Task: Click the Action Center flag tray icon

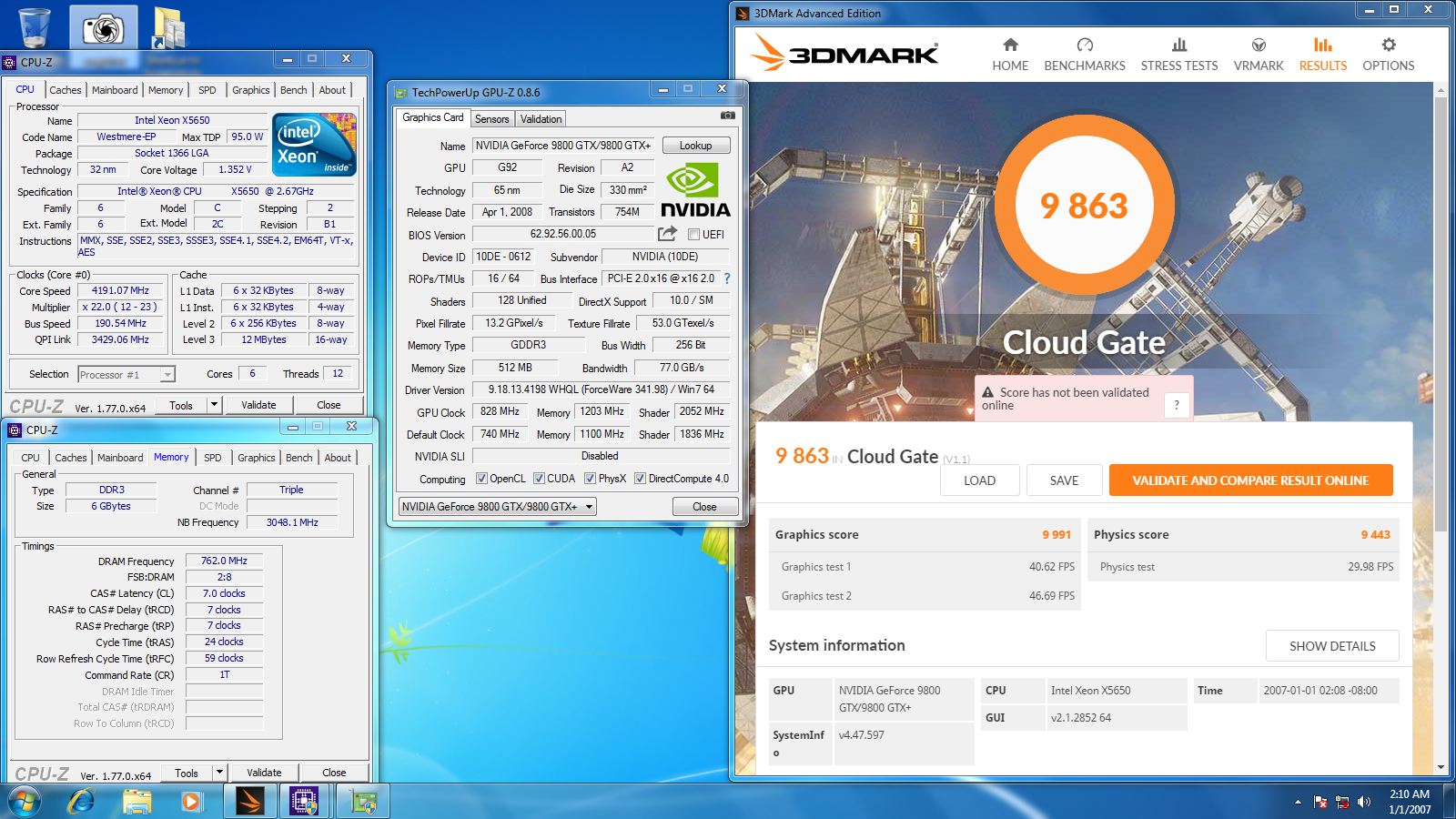Action: point(1320,802)
